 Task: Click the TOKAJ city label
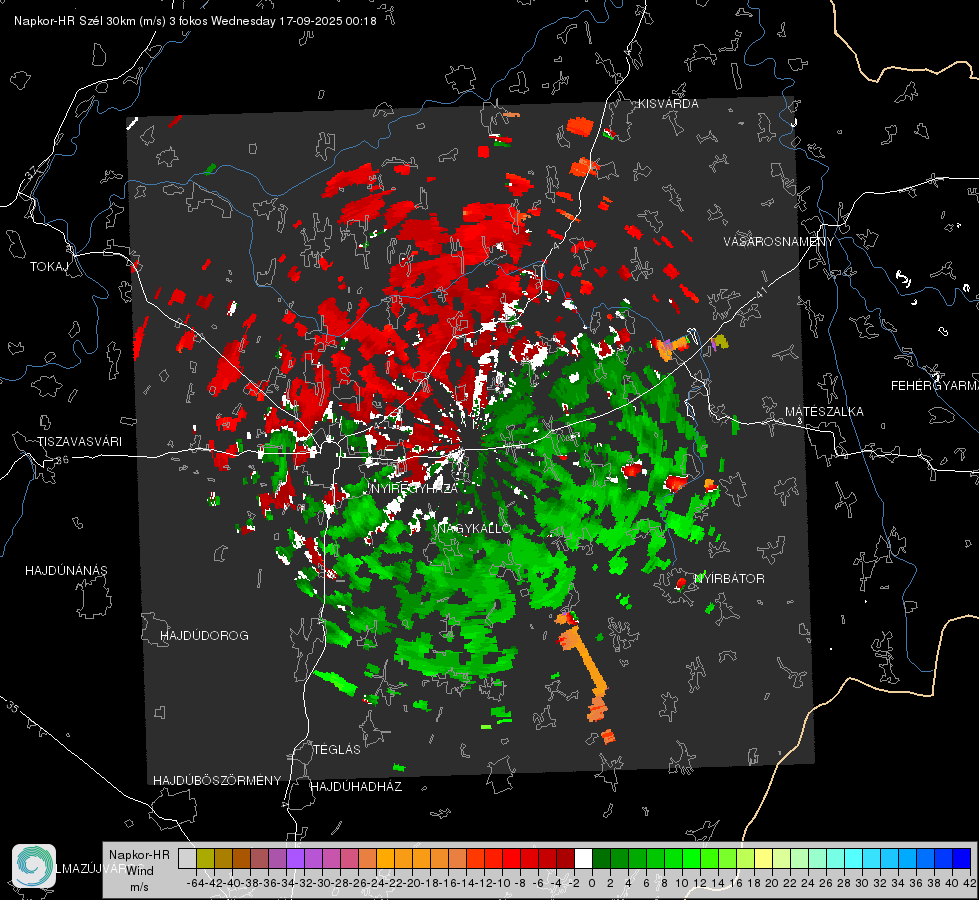(49, 267)
